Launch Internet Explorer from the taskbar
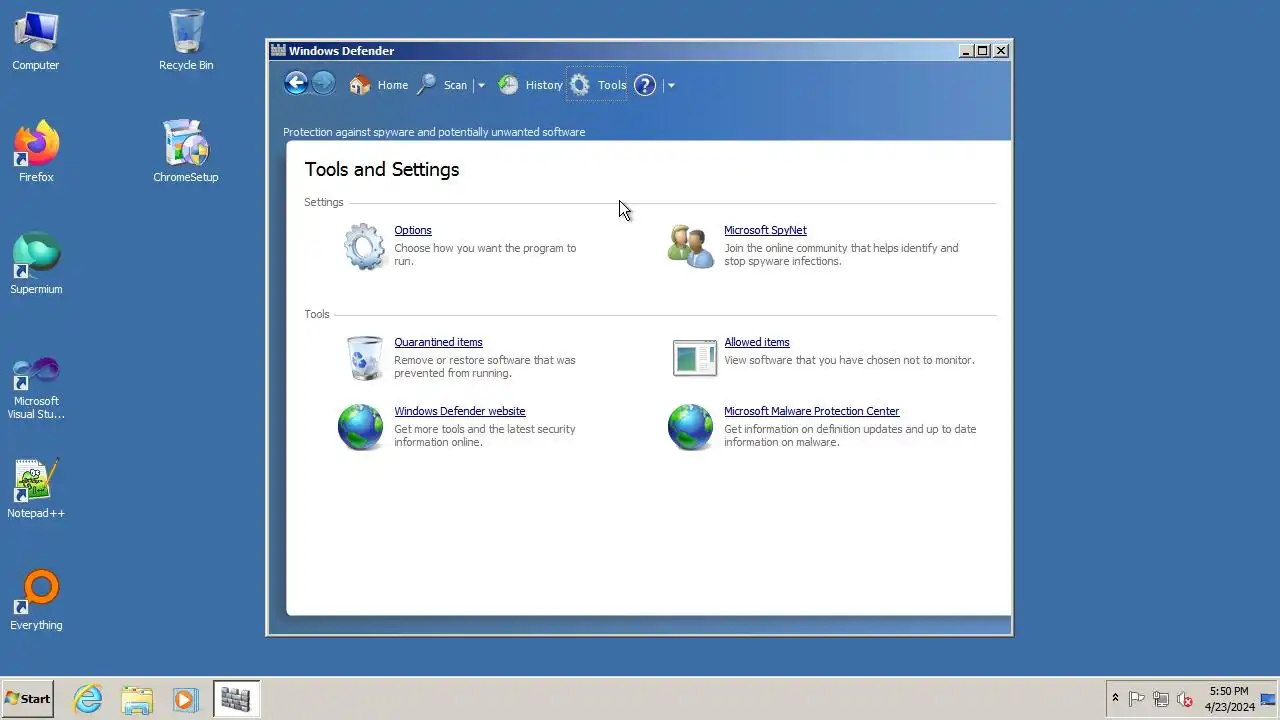This screenshot has height=720, width=1280. pos(88,699)
